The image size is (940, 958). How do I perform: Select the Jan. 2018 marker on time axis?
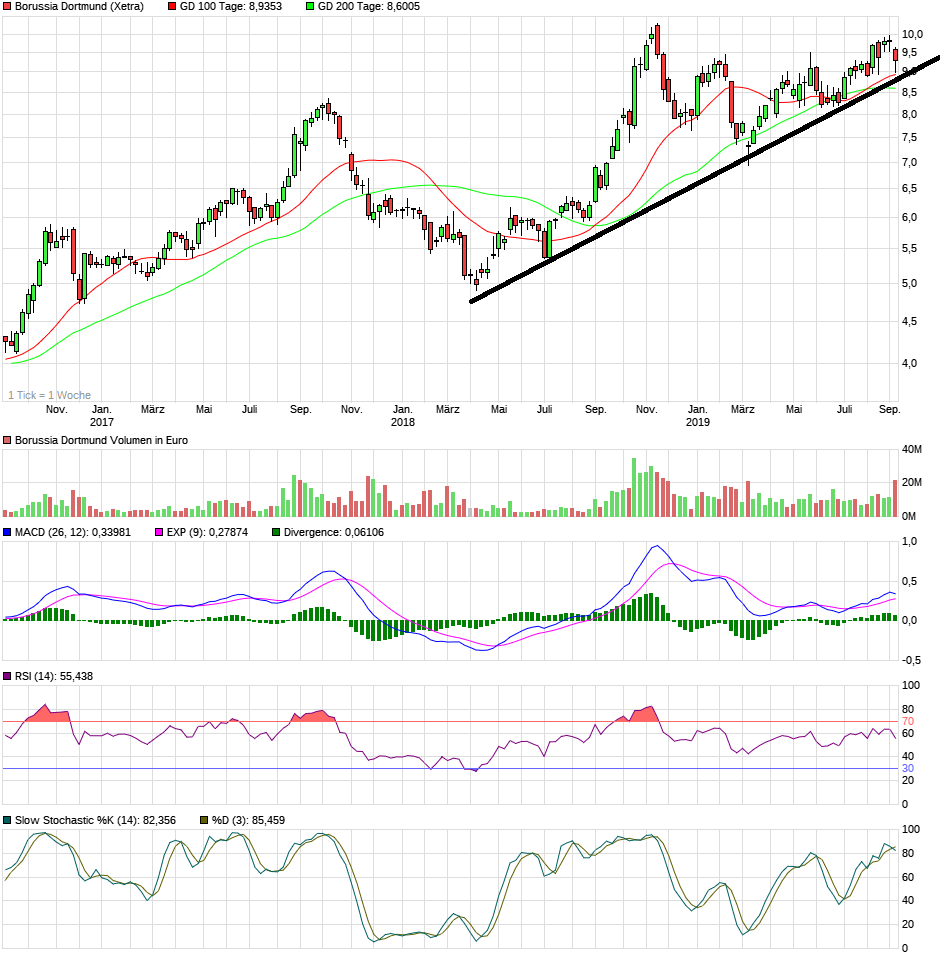pyautogui.click(x=402, y=415)
